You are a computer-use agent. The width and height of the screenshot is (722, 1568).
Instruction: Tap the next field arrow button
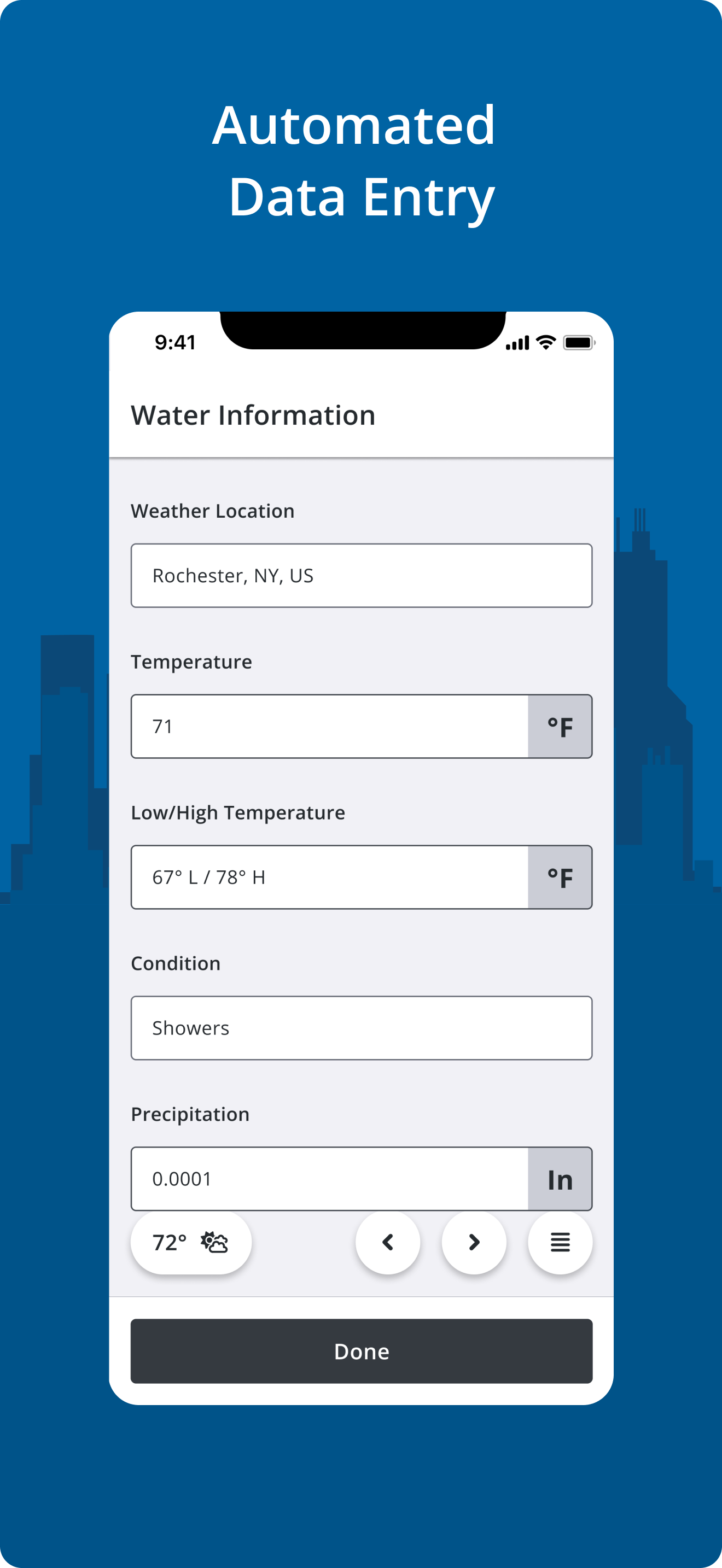click(x=474, y=1242)
